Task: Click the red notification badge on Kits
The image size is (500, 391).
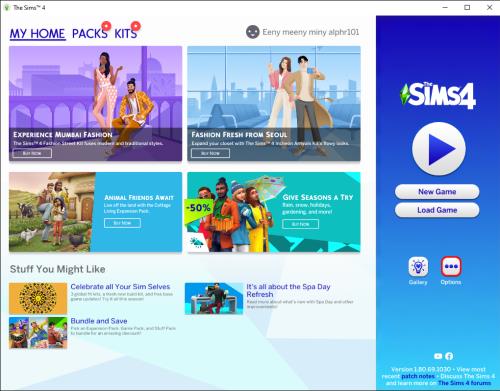Action: (136, 25)
